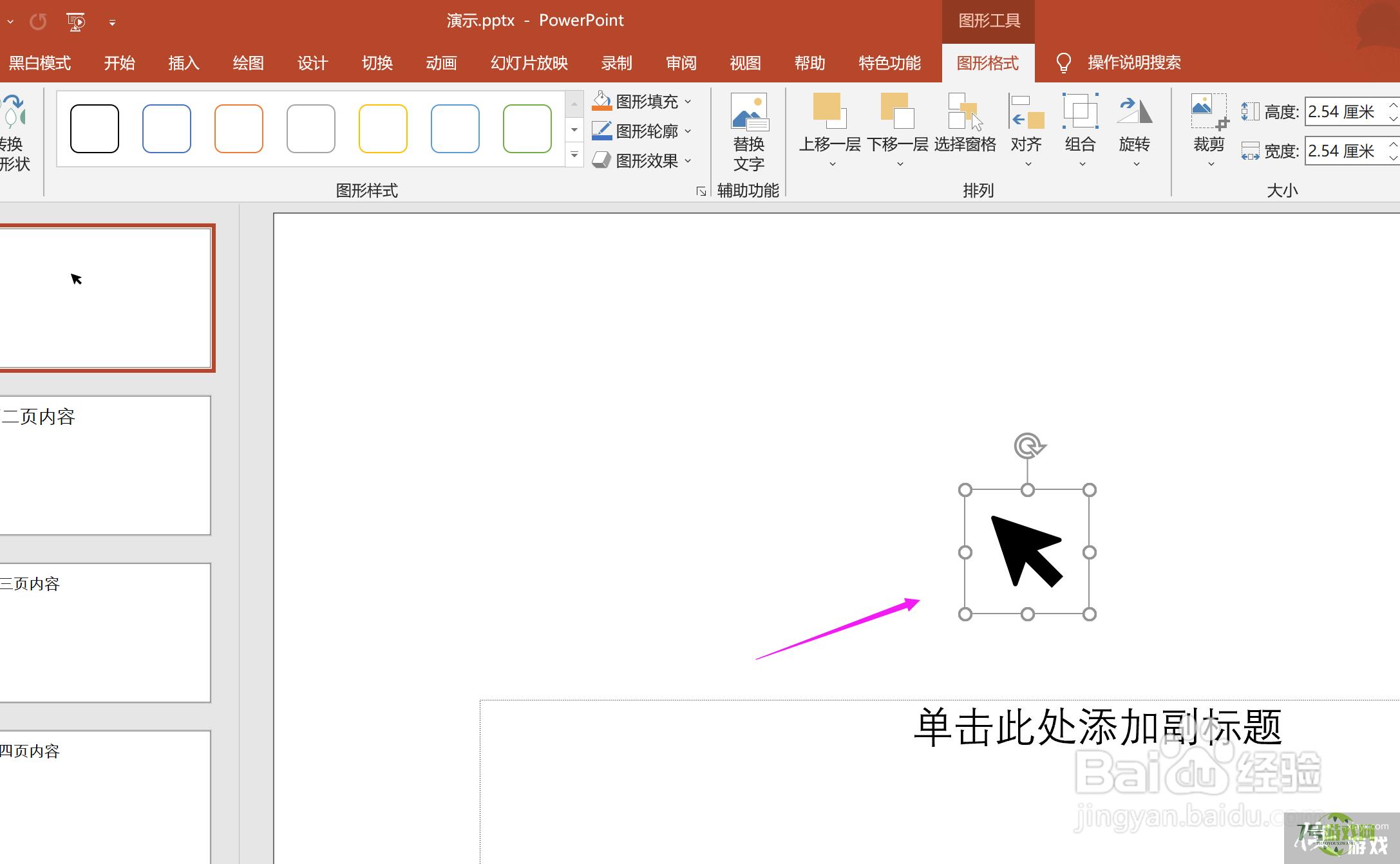The height and width of the screenshot is (864, 1400).
Task: Open the 设计 ribbon tab
Action: [312, 63]
